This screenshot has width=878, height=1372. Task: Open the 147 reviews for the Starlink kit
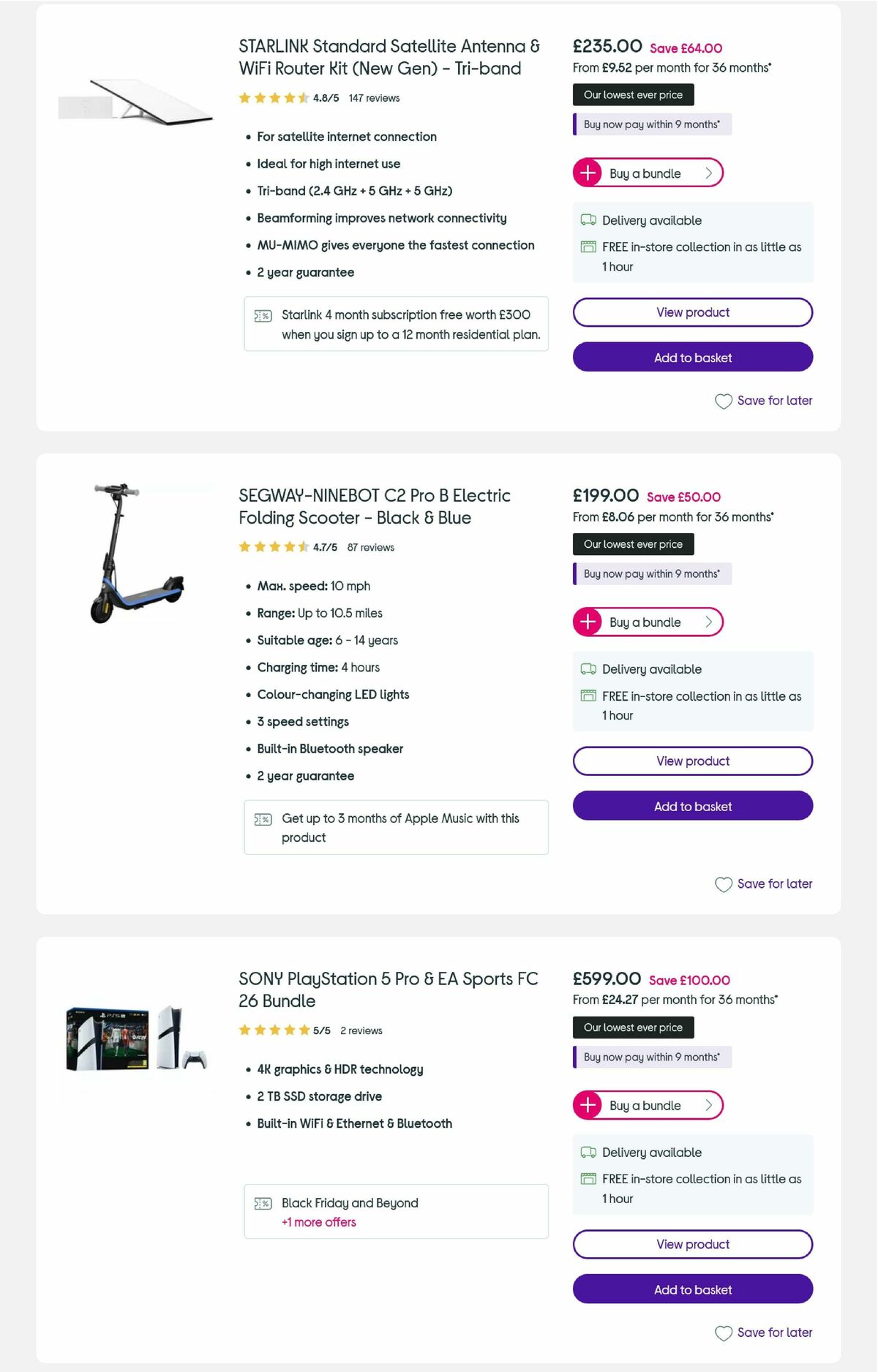(x=374, y=98)
